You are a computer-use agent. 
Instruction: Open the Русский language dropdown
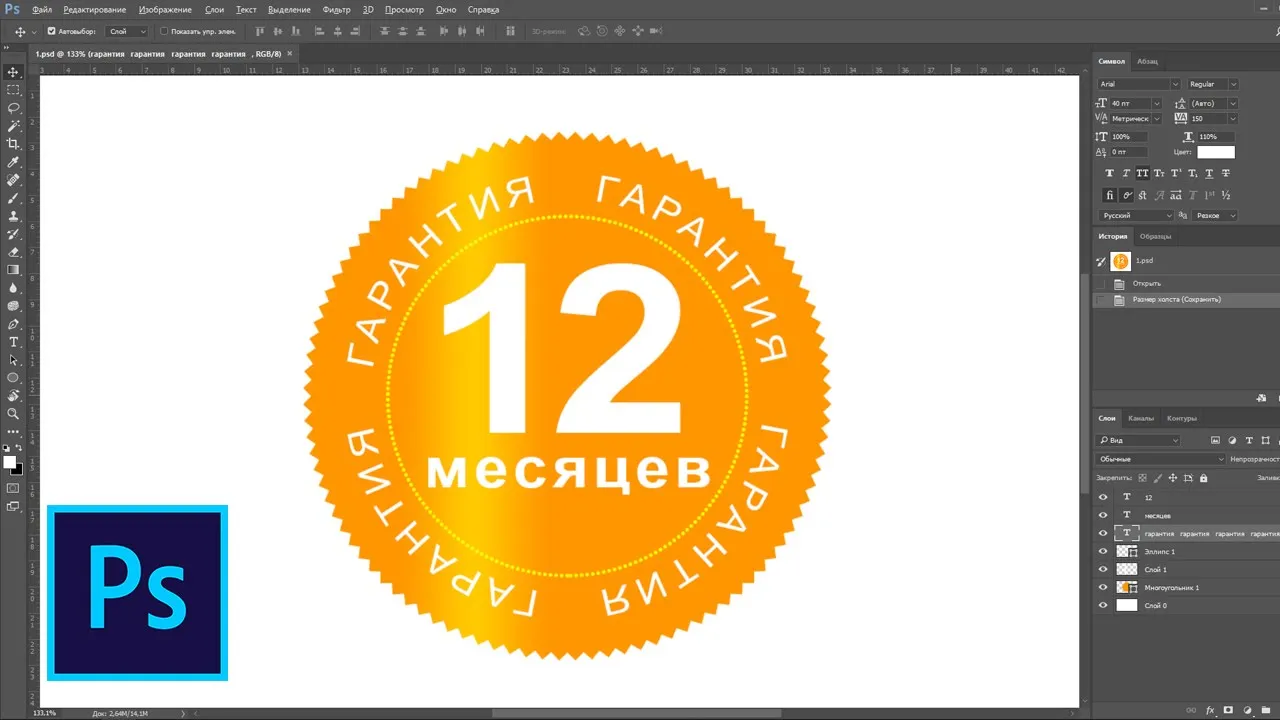coord(1137,216)
